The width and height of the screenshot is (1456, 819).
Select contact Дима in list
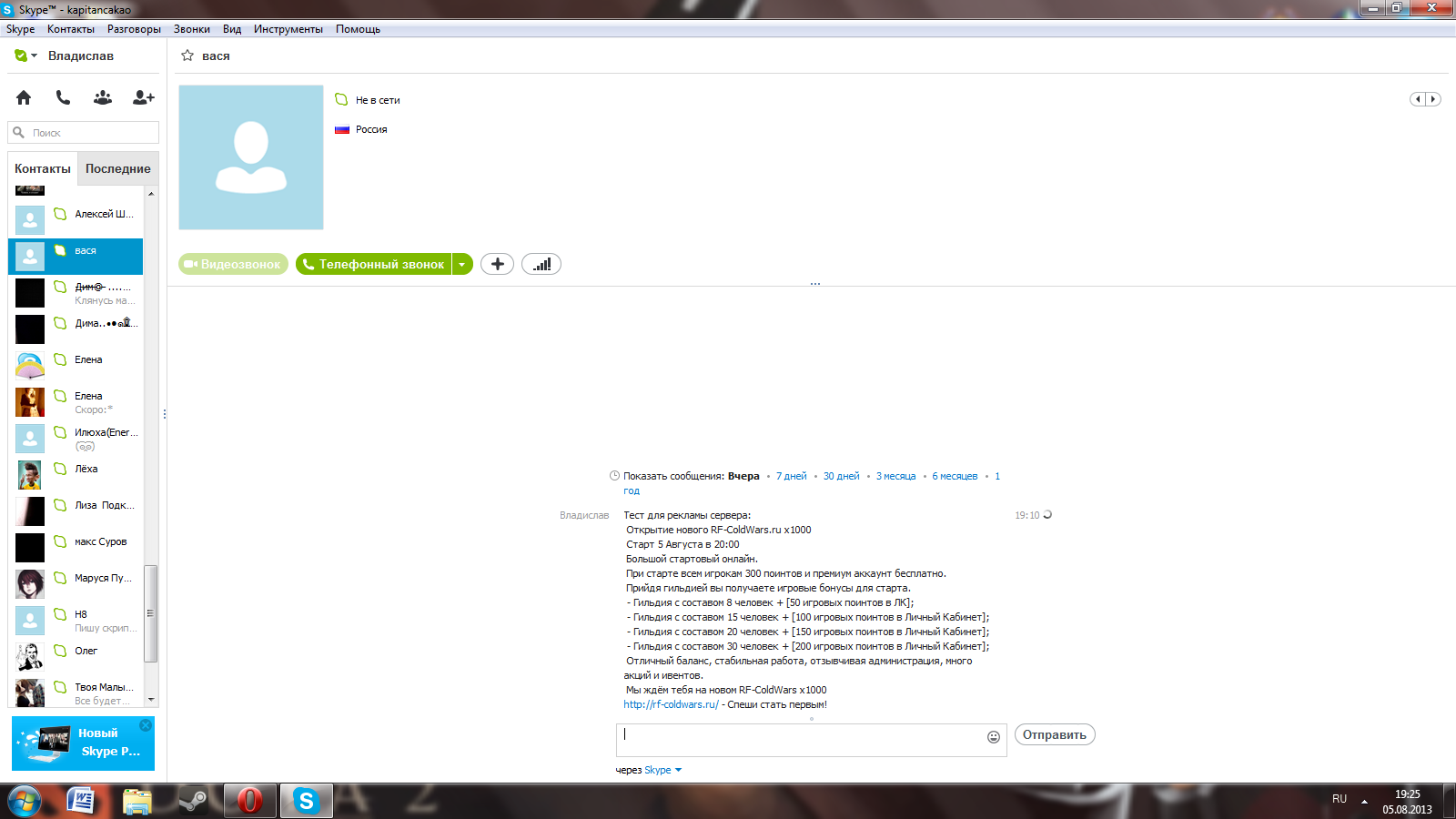pyautogui.click(x=76, y=329)
